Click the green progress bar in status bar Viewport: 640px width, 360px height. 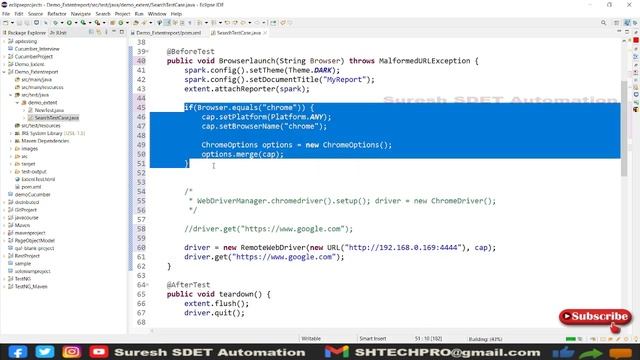(x=571, y=339)
